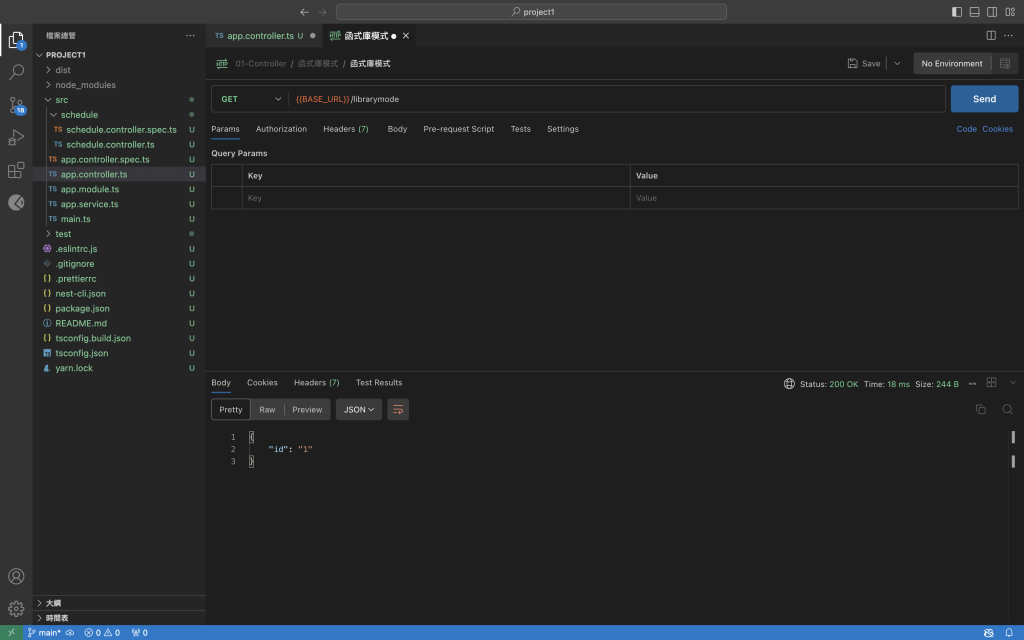
Task: Select Raw response view
Action: (267, 409)
